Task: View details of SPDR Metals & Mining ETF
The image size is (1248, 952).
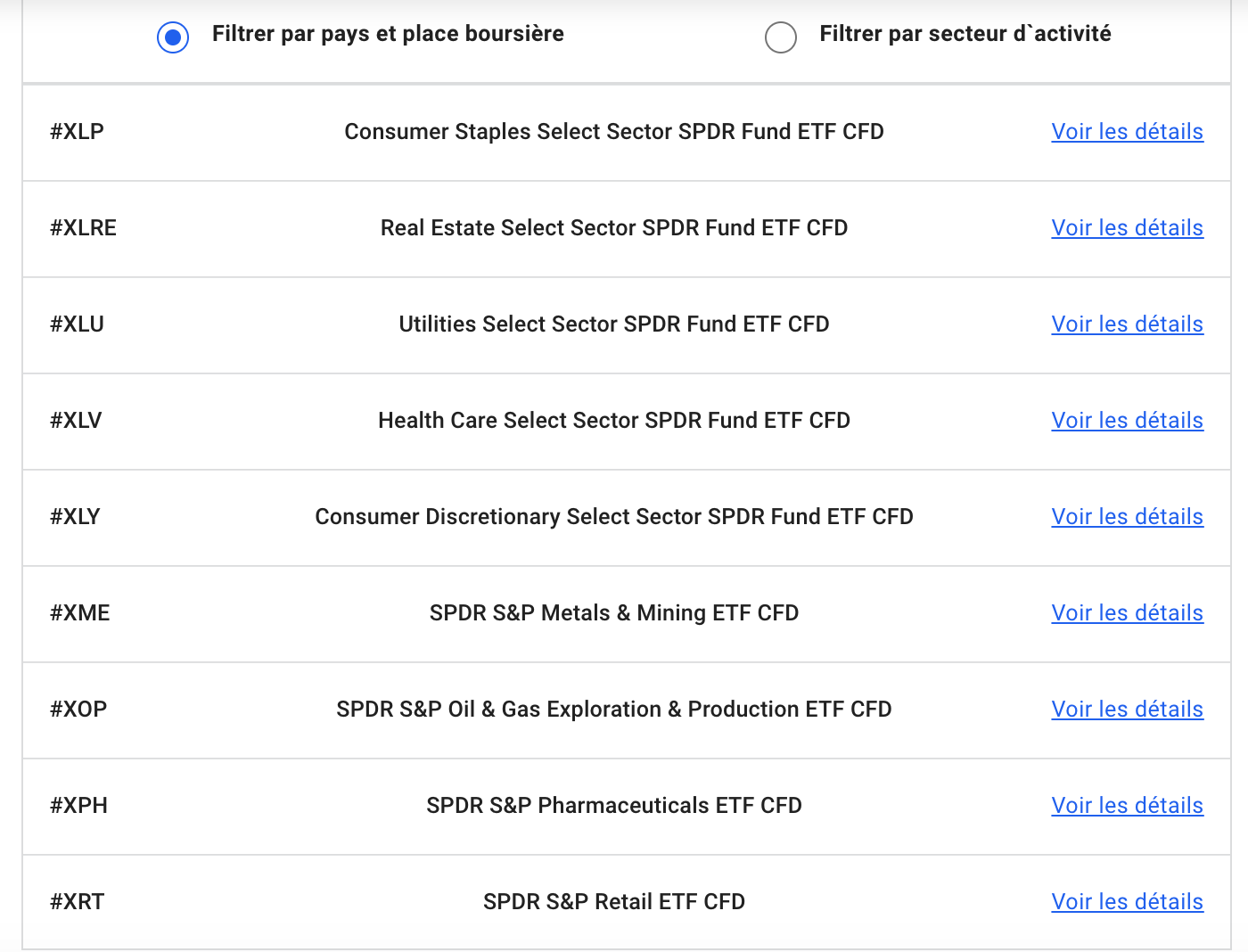Action: click(x=1127, y=613)
